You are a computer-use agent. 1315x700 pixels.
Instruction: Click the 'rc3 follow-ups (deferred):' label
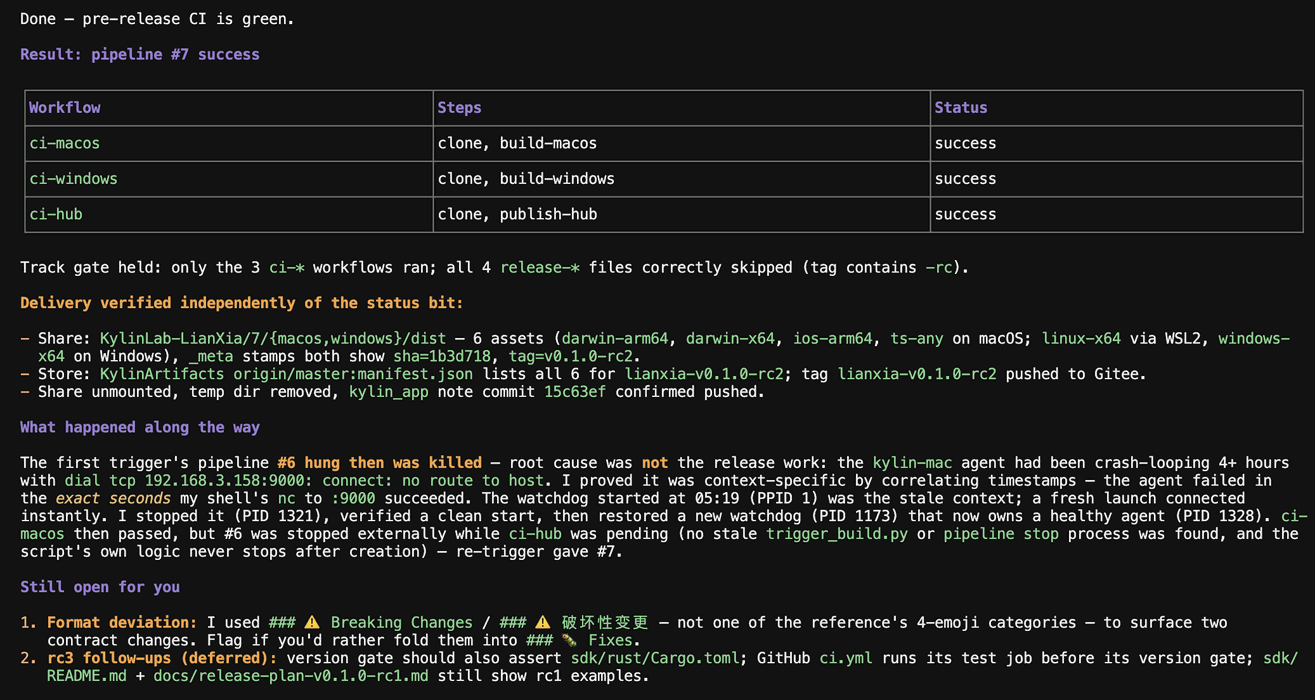tap(162, 658)
